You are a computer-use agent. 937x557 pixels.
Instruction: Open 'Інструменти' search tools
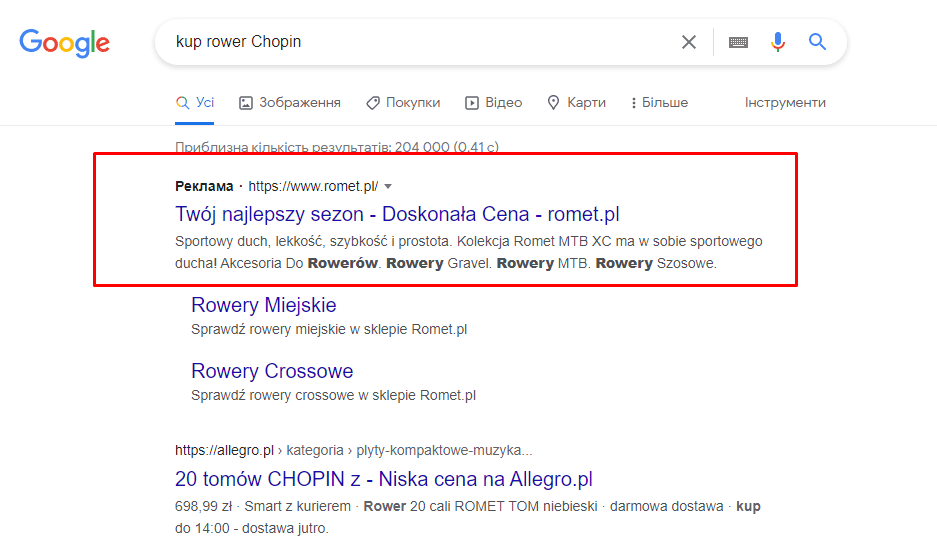785,103
